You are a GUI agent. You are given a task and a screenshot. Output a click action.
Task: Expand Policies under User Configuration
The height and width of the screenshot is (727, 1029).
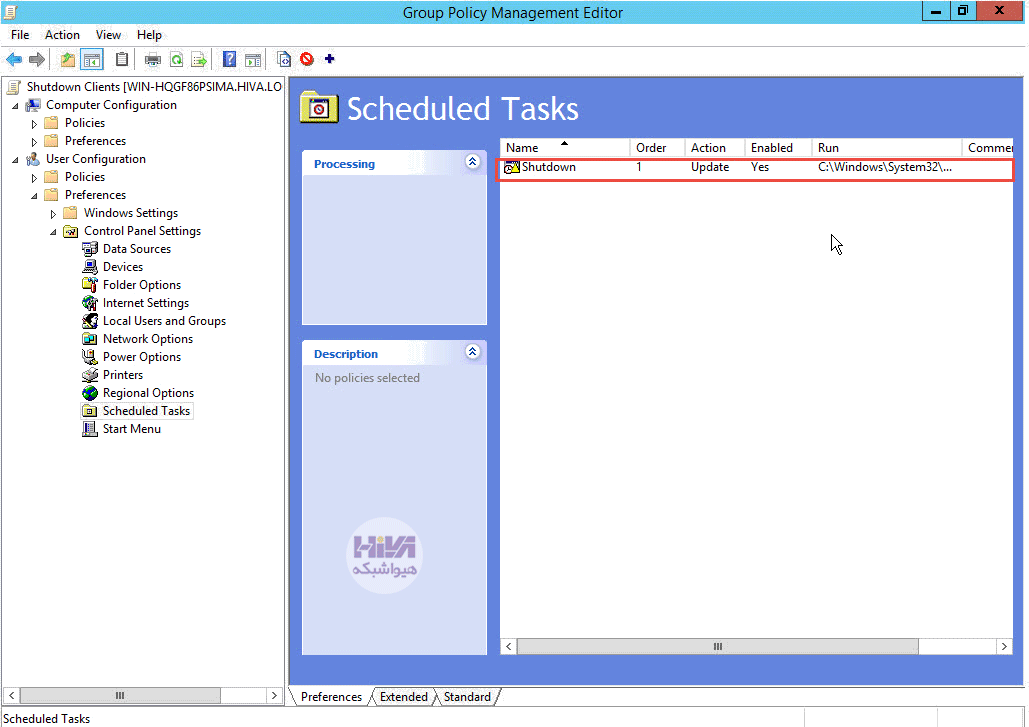[34, 177]
